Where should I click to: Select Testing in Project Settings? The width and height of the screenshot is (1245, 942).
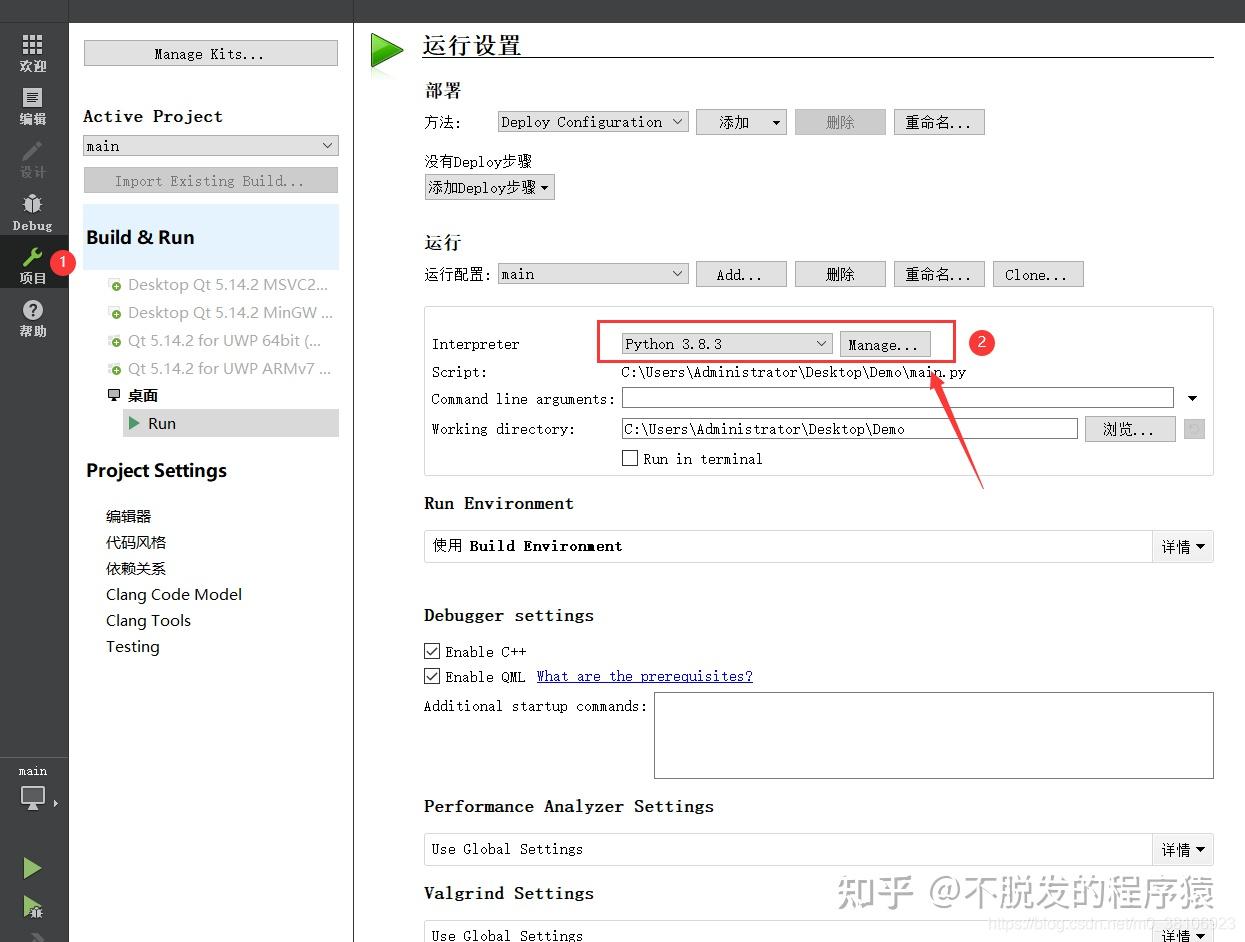pyautogui.click(x=132, y=646)
